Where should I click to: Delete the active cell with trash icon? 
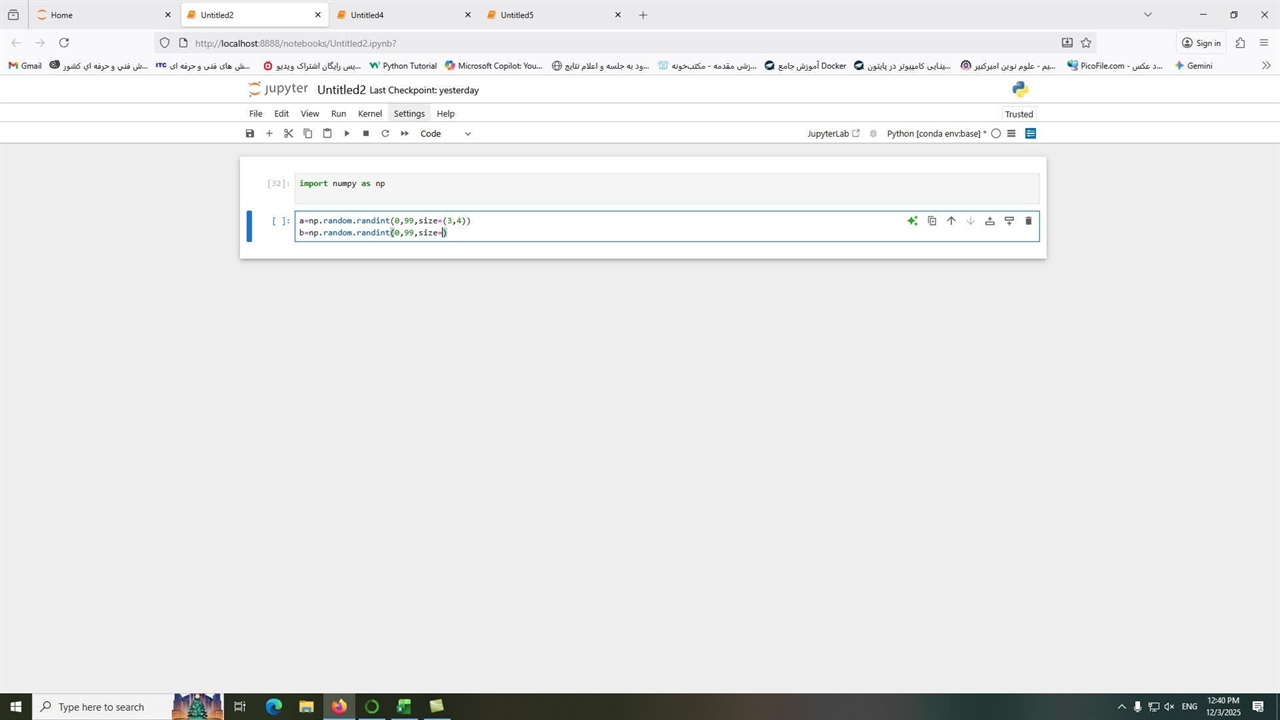tap(1028, 221)
